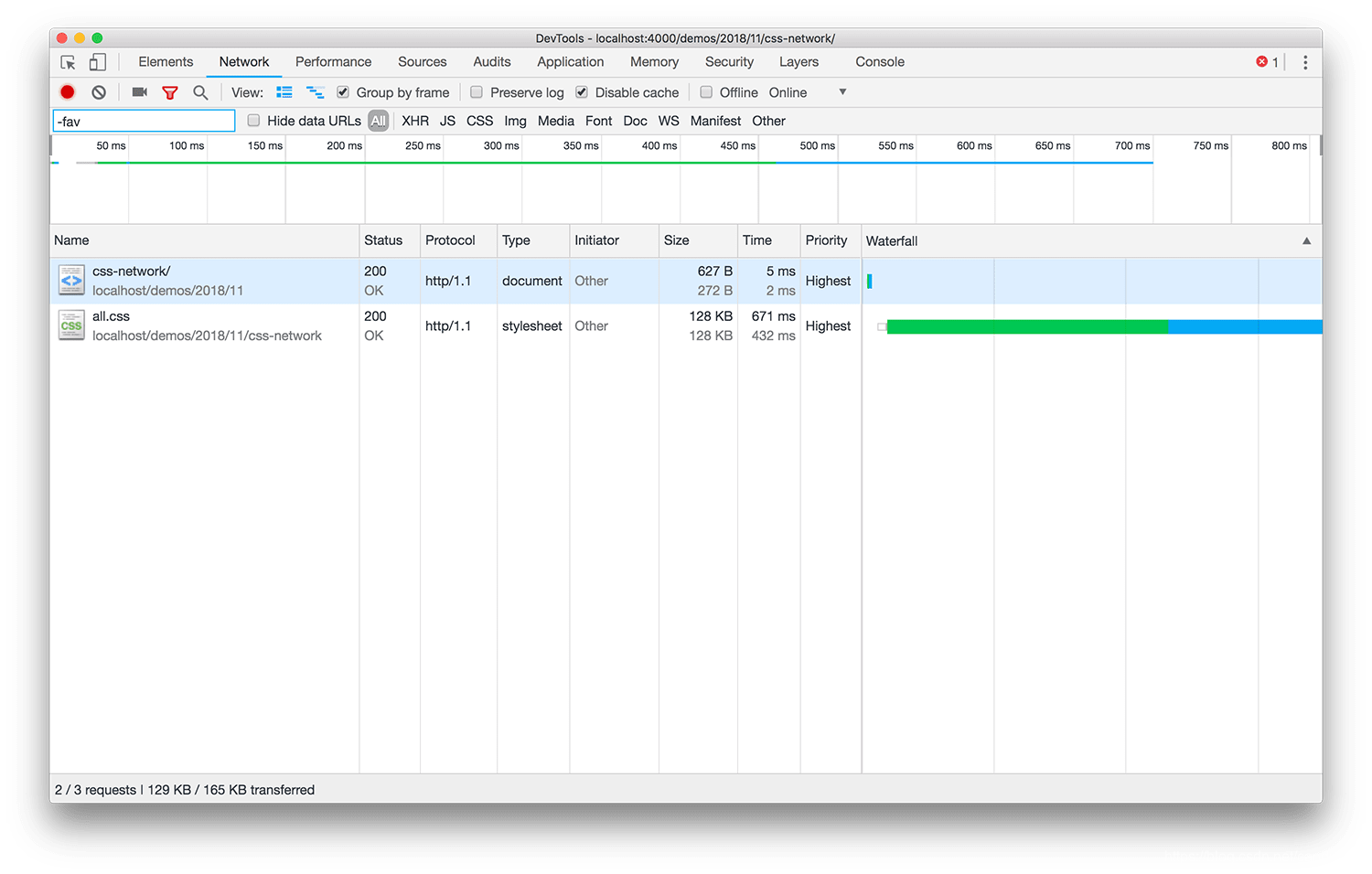Click the CSS file icon for all.css

(x=71, y=325)
